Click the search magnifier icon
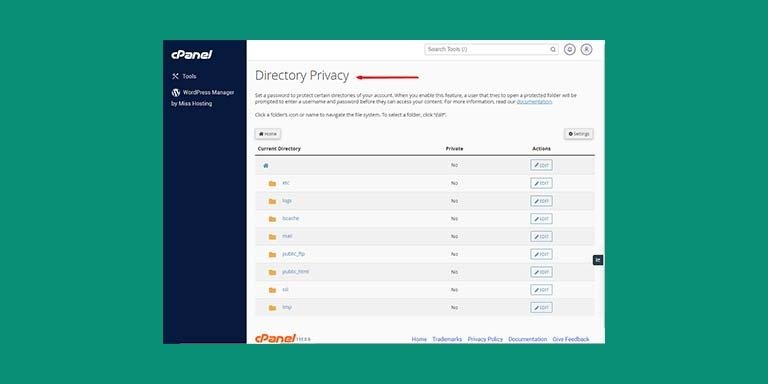This screenshot has width=768, height=384. point(553,49)
